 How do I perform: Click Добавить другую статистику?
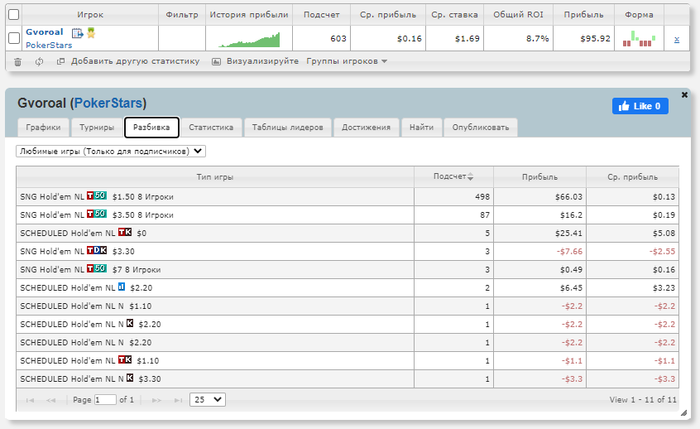(x=135, y=61)
